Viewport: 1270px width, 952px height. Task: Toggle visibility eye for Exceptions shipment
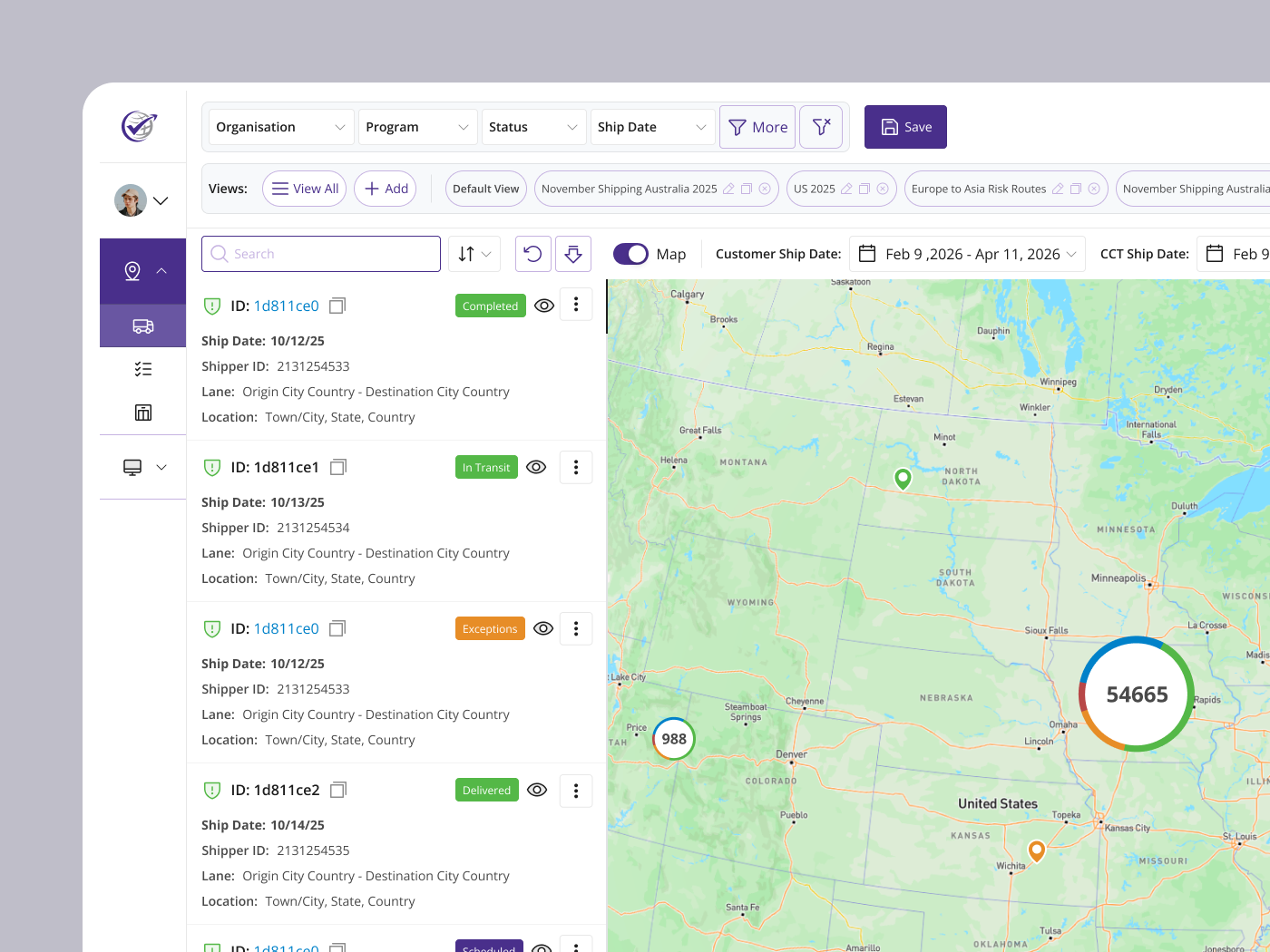tap(543, 628)
